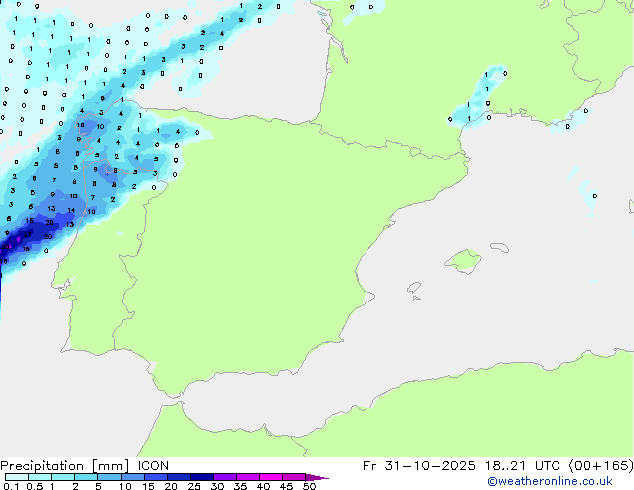
Task: Pick the 15–20 mm legend color swatch
Action: coord(155,477)
